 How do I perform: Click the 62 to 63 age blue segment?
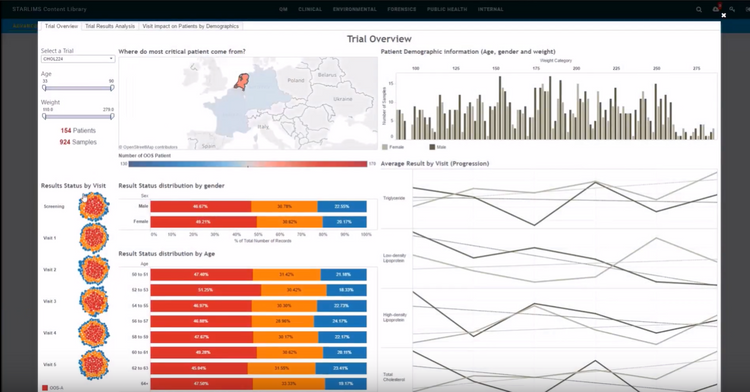click(341, 368)
